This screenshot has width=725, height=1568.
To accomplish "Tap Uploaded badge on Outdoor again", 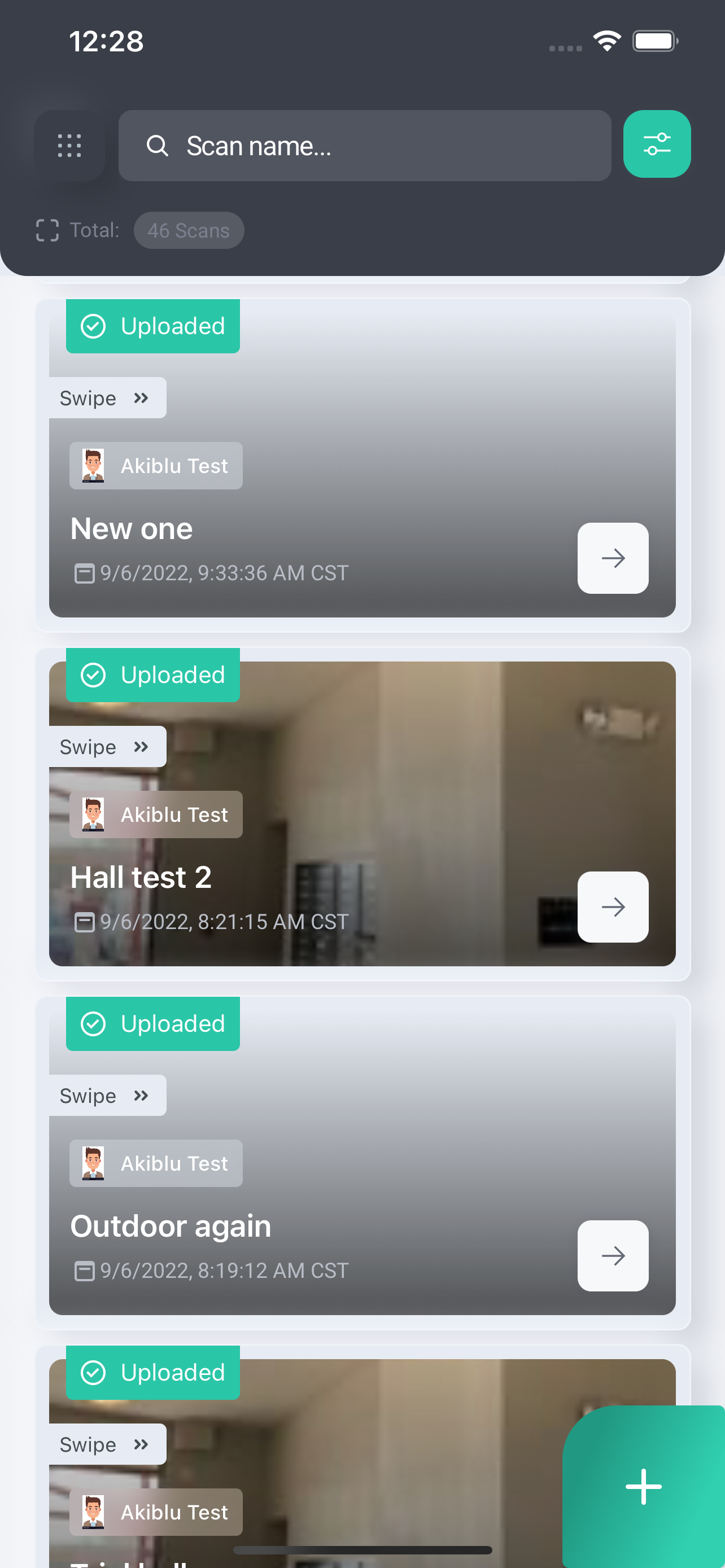I will [153, 1024].
